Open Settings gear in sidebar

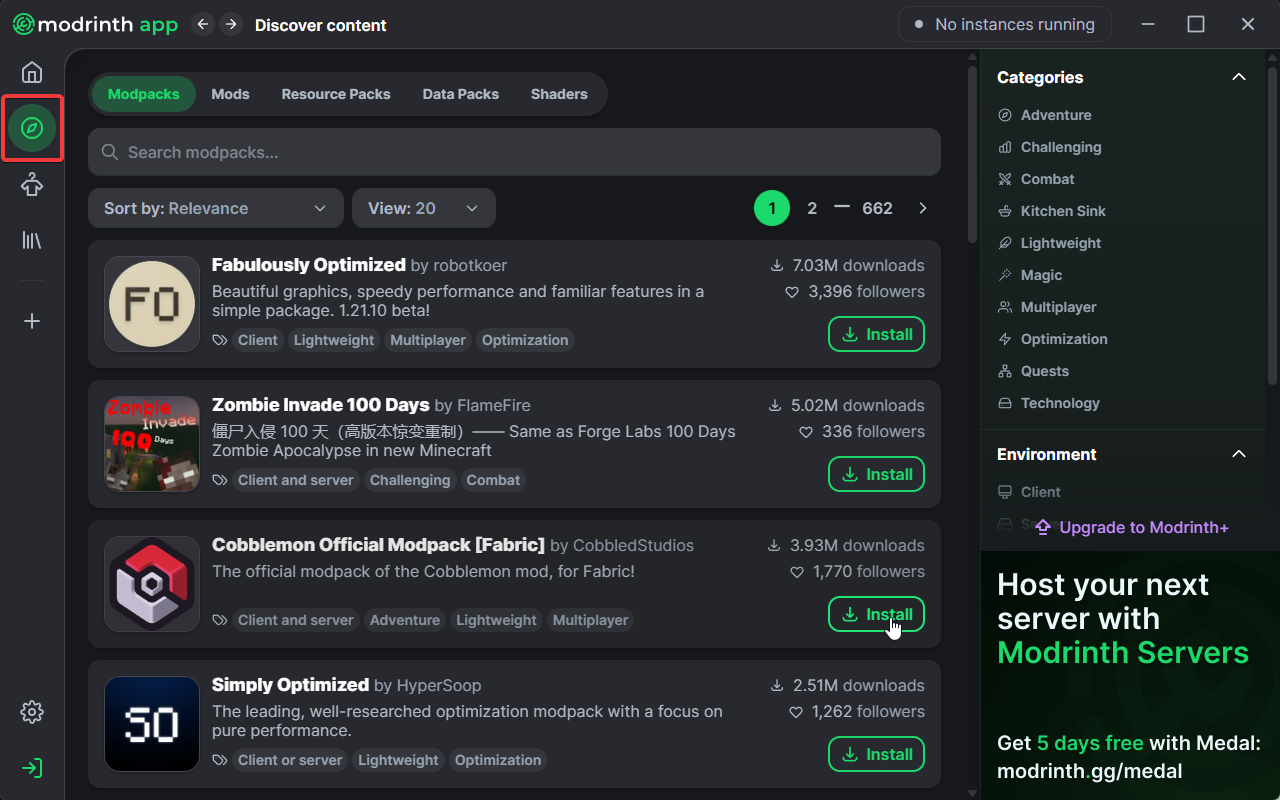32,712
